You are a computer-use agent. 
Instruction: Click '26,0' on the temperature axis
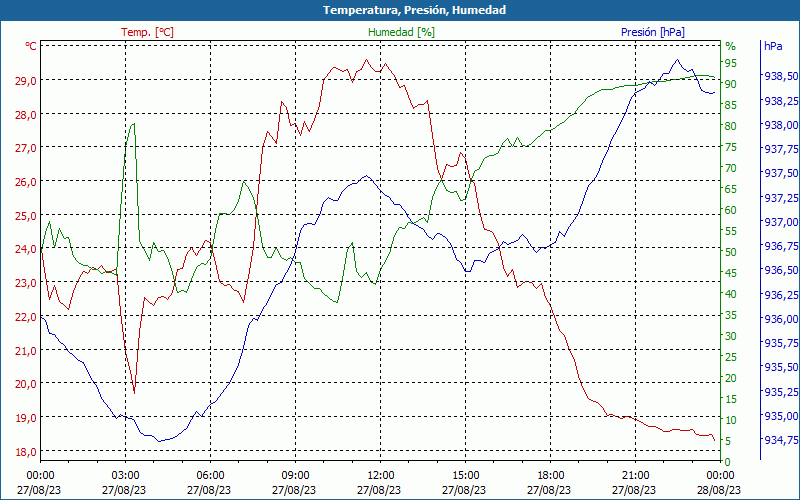click(26, 182)
